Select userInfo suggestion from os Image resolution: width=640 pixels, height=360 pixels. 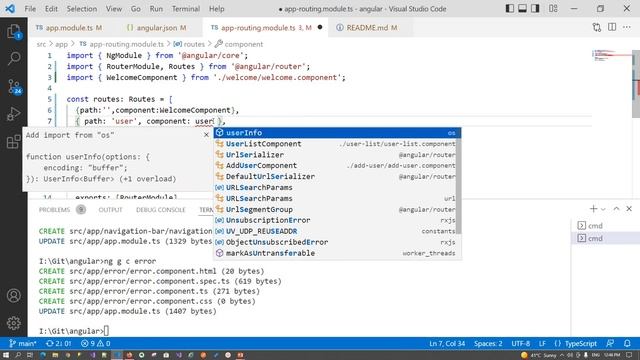click(337, 133)
